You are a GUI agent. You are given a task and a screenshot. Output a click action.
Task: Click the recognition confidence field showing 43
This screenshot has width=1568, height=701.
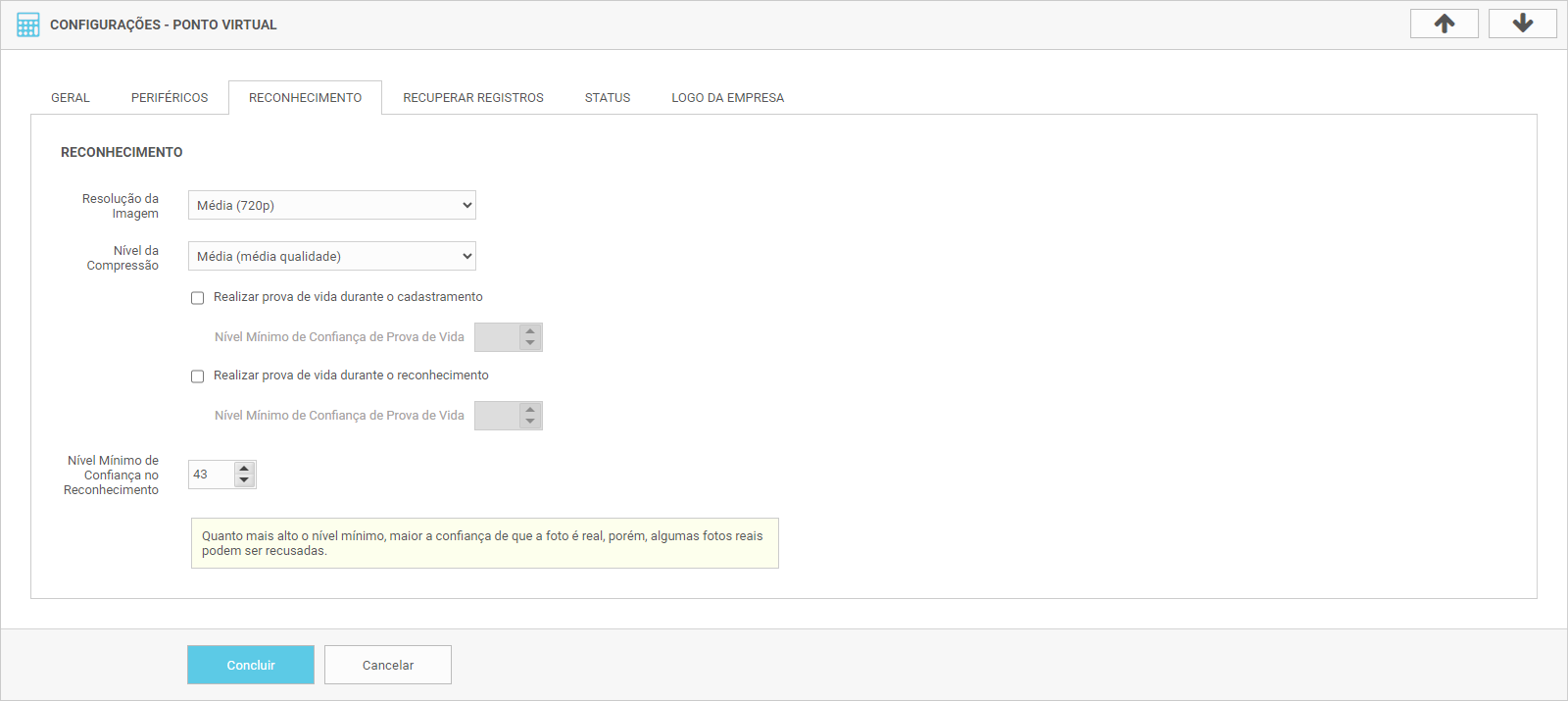211,475
